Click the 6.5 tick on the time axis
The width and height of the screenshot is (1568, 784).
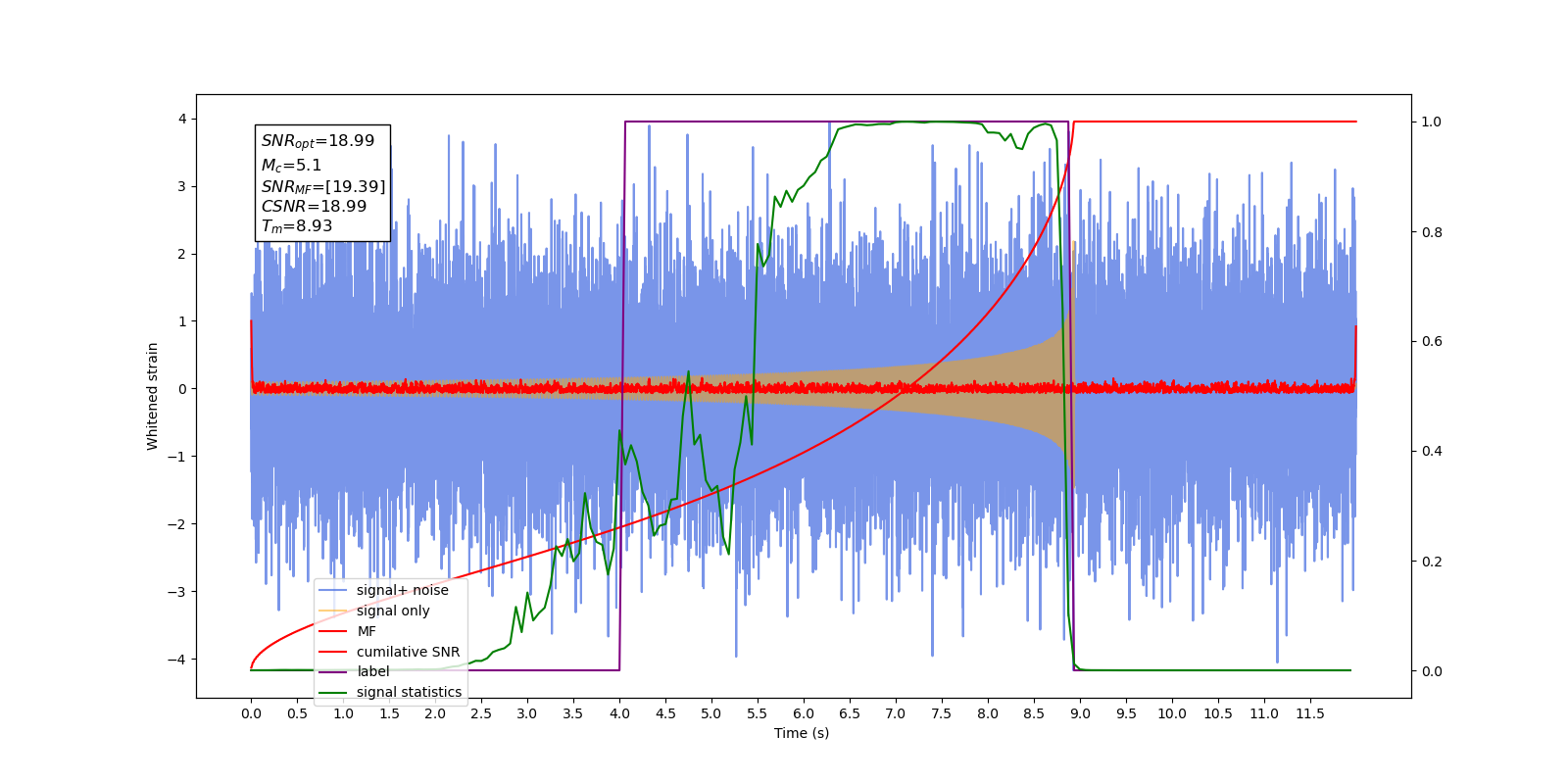tap(850, 713)
